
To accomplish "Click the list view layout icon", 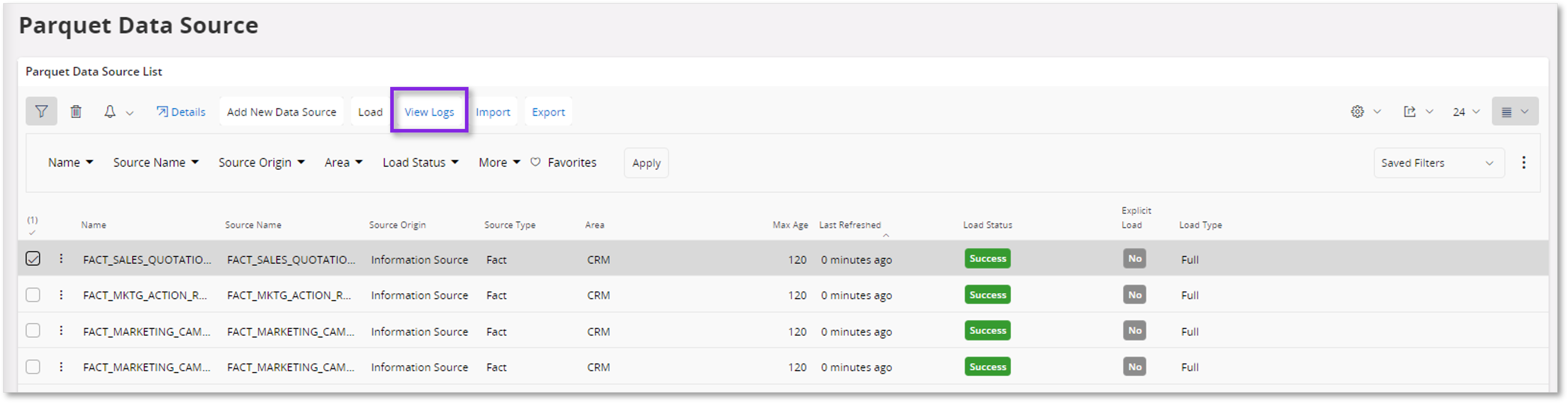I will coord(1507,111).
